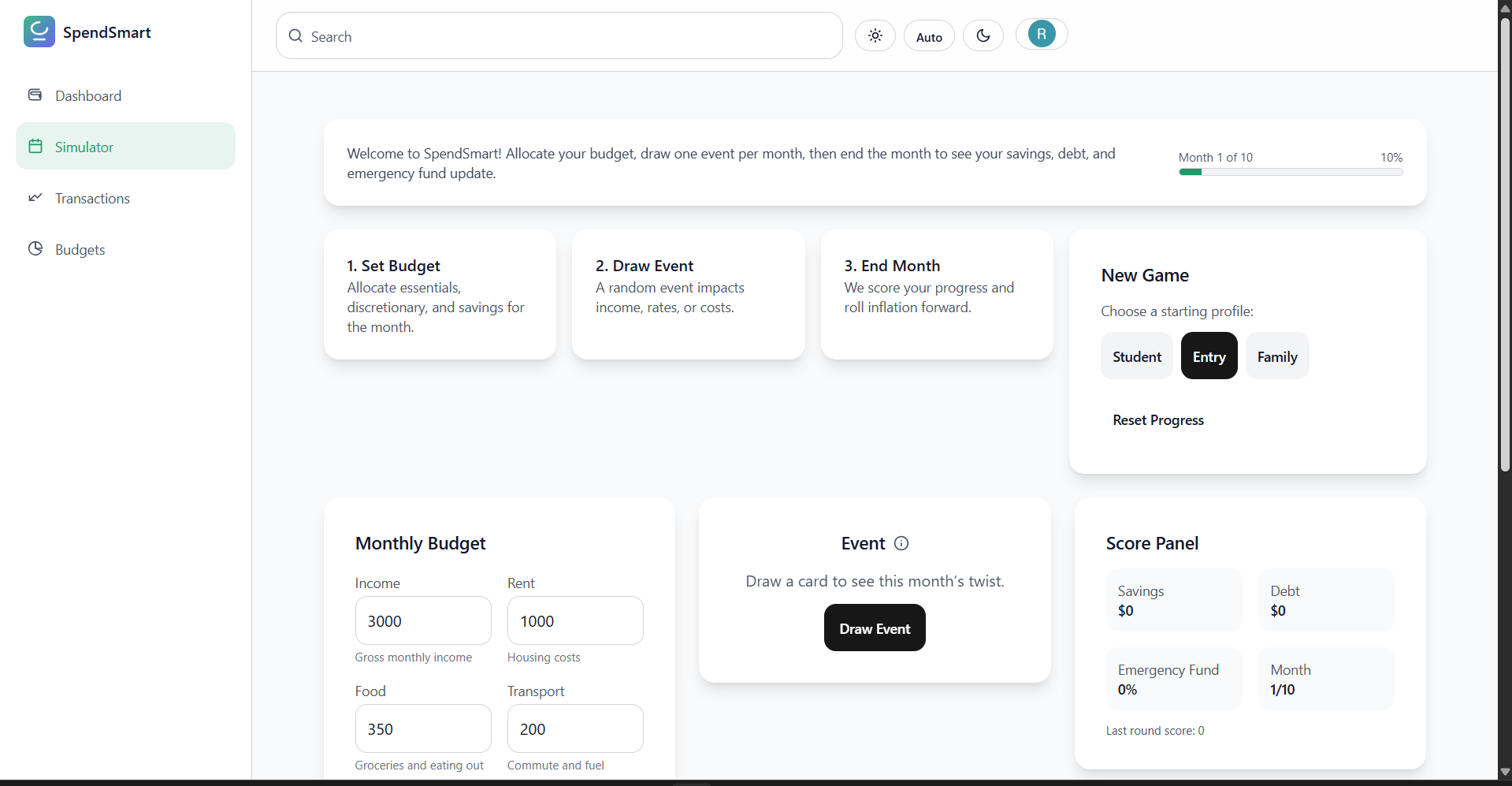Click the SpendSmart logo icon
Viewport: 1512px width, 786px height.
39,32
